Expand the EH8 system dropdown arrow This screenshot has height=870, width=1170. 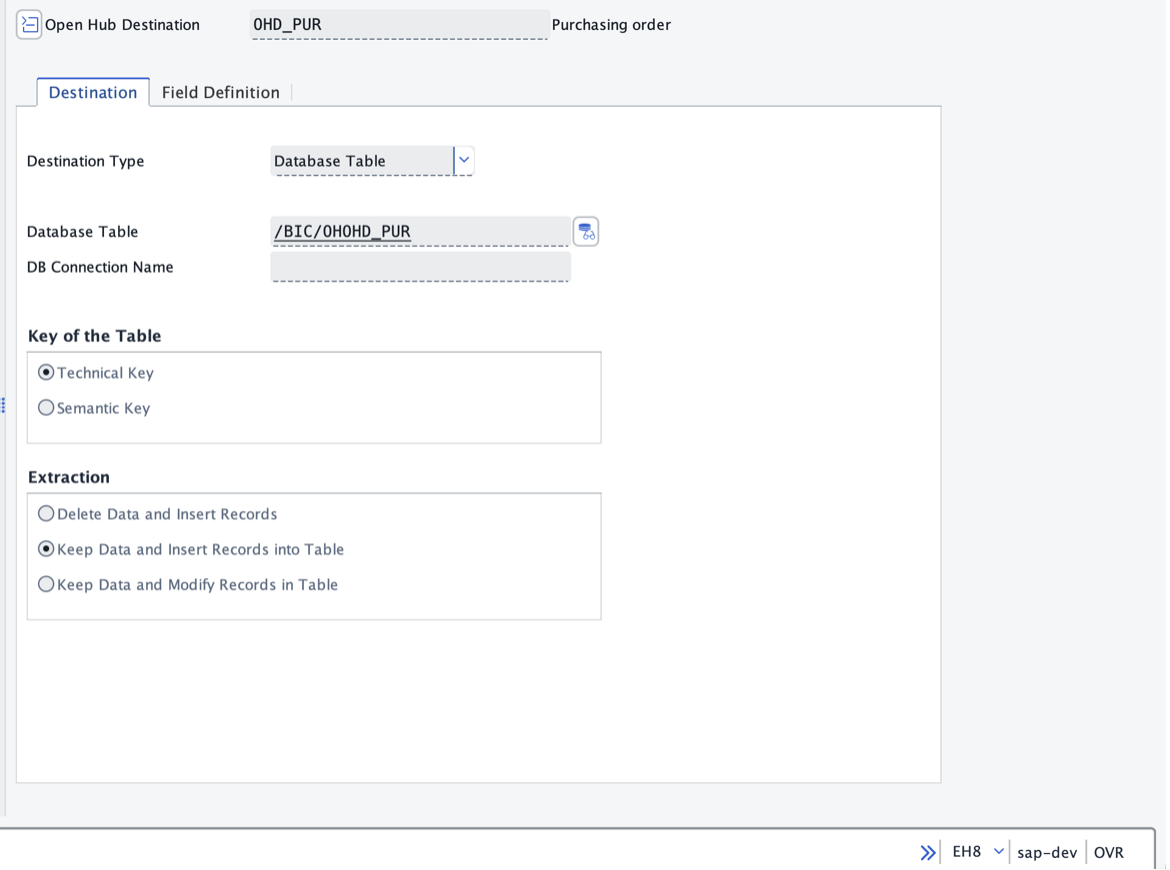[998, 851]
